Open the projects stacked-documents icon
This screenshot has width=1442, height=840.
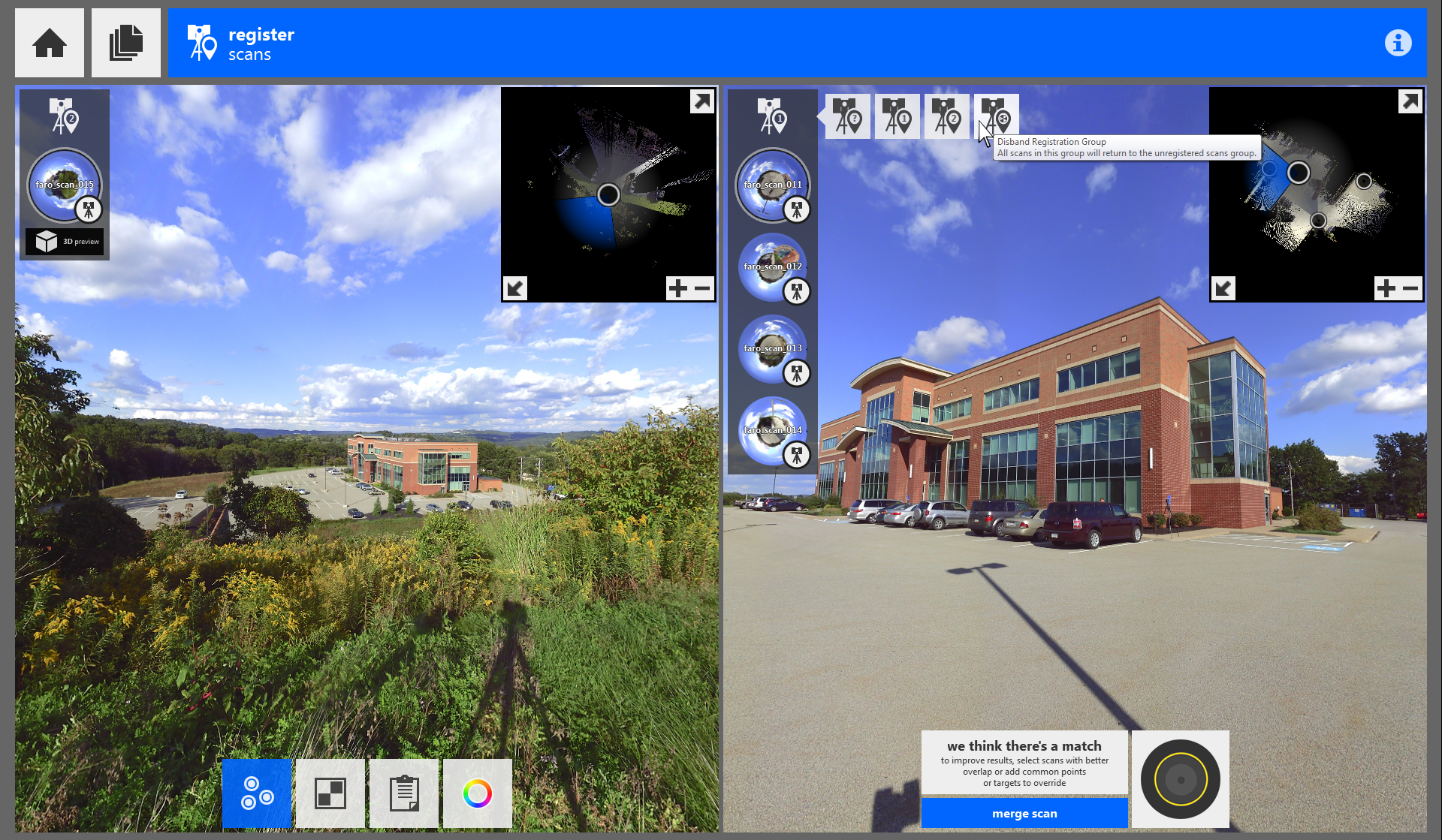pos(126,43)
